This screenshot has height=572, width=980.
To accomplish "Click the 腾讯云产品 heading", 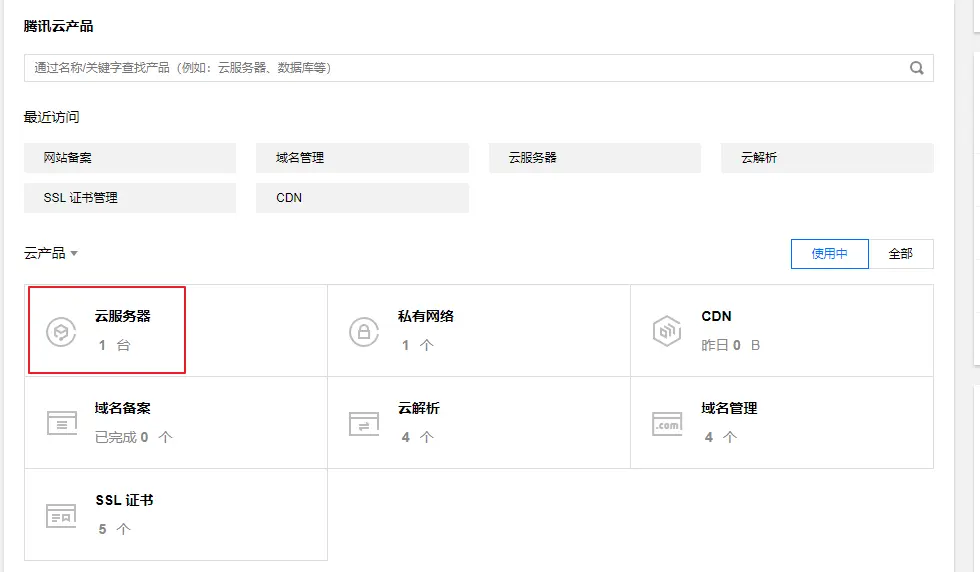I will point(58,26).
